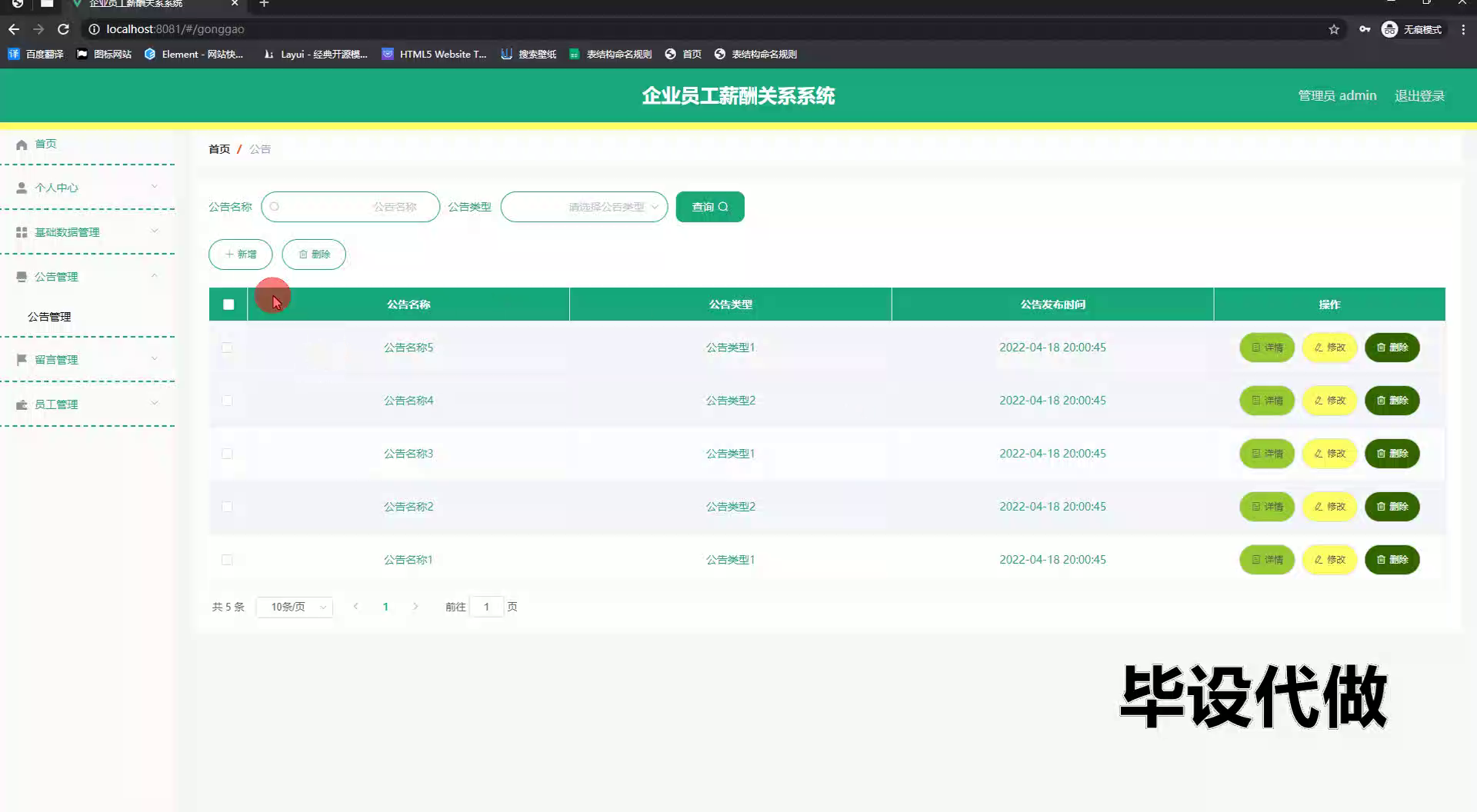Click the home icon in sidebar

(x=22, y=145)
